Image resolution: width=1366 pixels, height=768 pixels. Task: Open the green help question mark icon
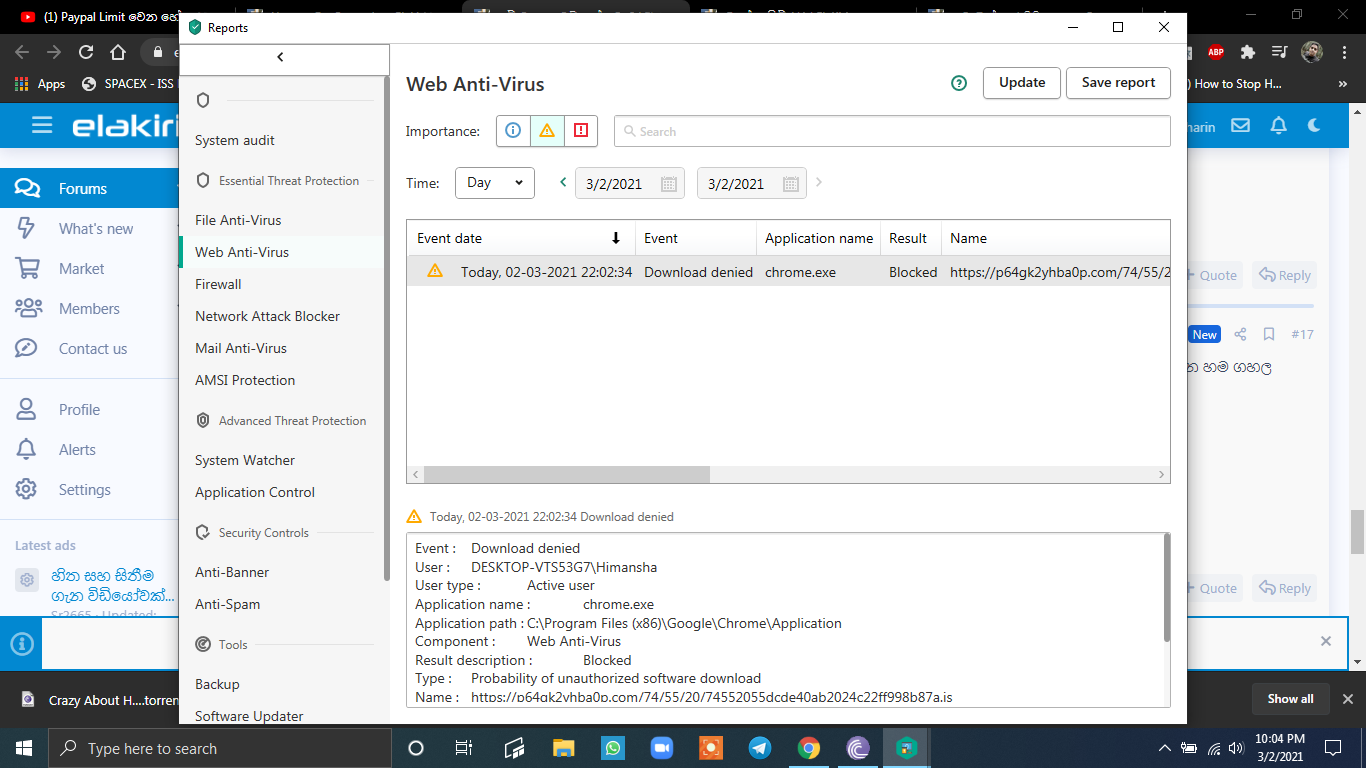pos(959,83)
